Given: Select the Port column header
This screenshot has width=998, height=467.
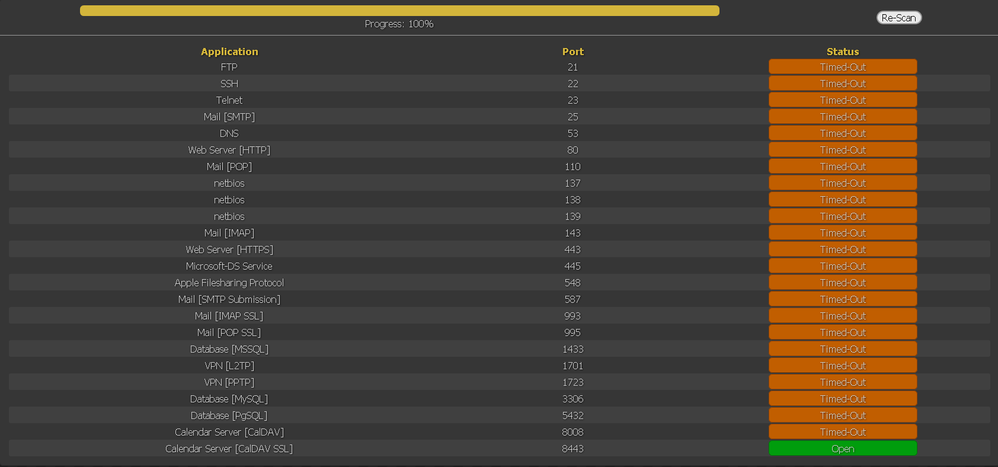Looking at the screenshot, I should 573,52.
